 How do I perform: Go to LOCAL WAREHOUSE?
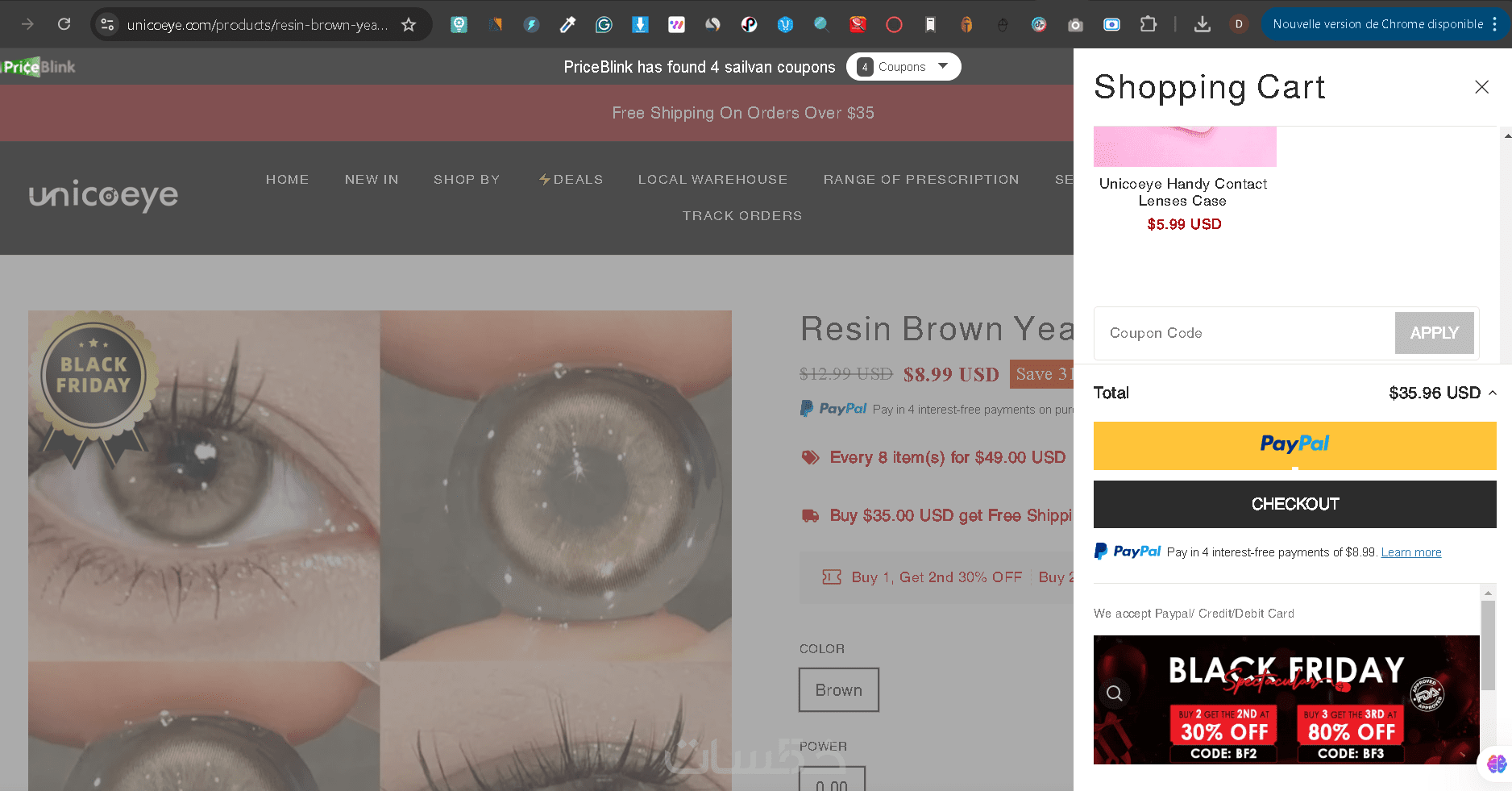coord(712,180)
